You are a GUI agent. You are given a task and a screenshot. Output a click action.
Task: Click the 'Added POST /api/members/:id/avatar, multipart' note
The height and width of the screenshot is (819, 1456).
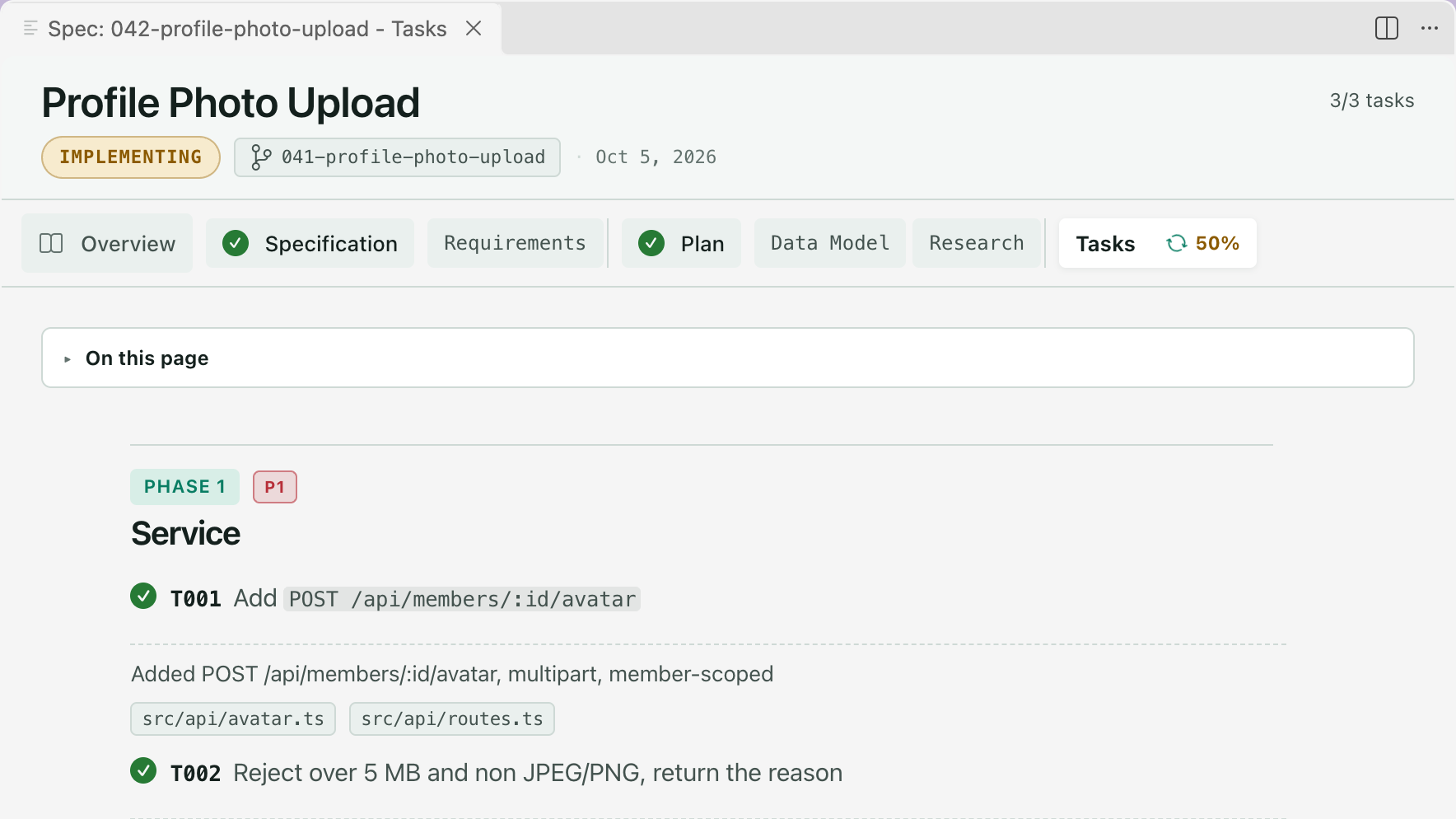click(x=452, y=674)
